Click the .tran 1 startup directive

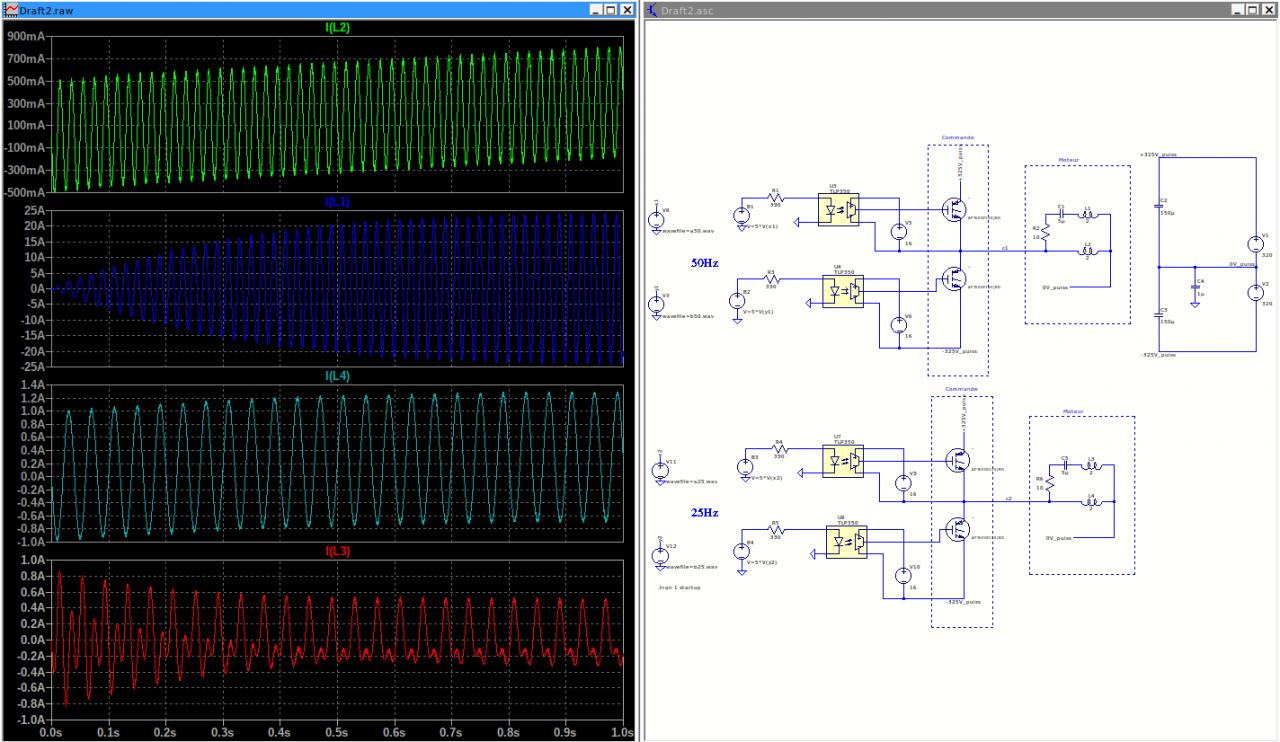679,587
